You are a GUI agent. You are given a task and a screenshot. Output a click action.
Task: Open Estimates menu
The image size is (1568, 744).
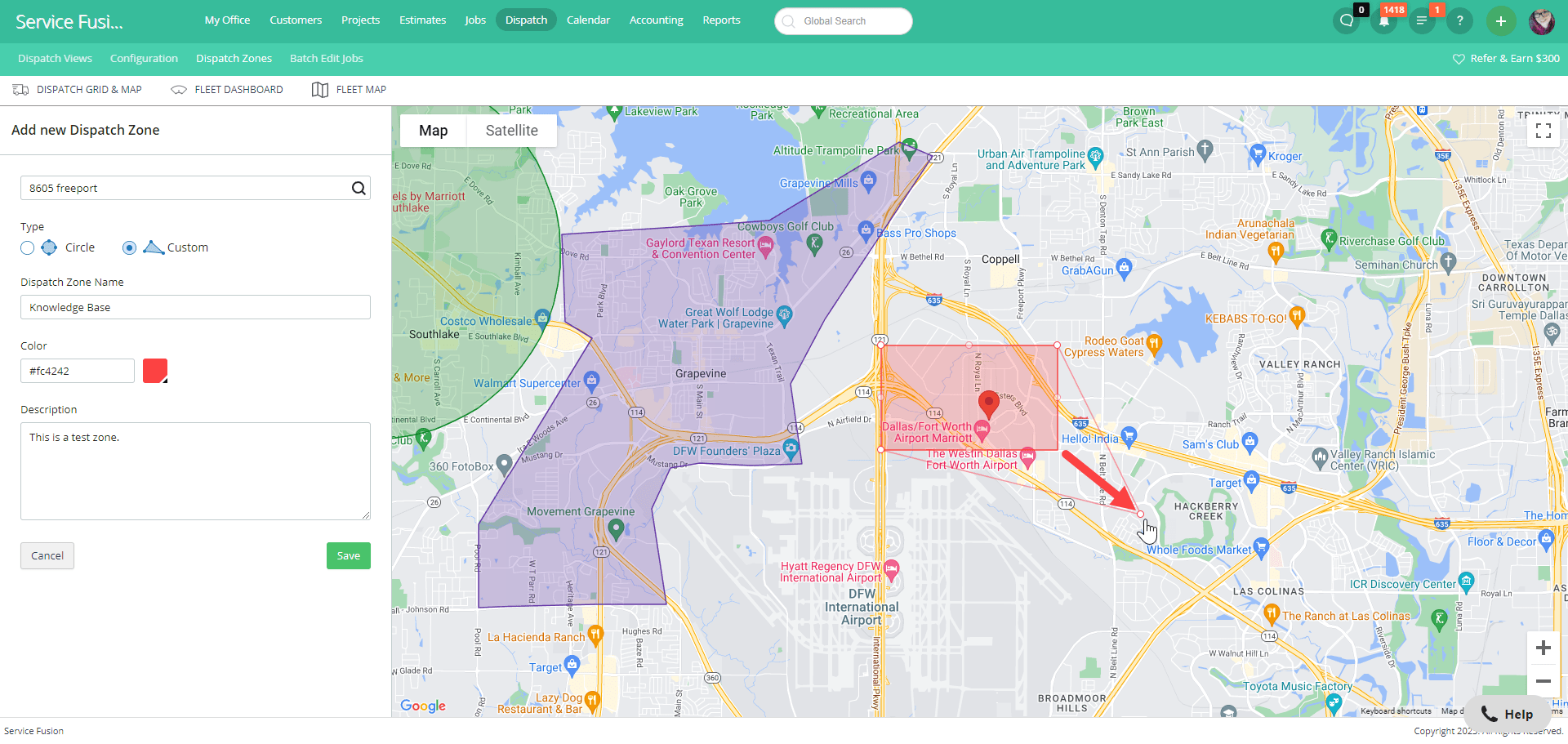tap(423, 20)
